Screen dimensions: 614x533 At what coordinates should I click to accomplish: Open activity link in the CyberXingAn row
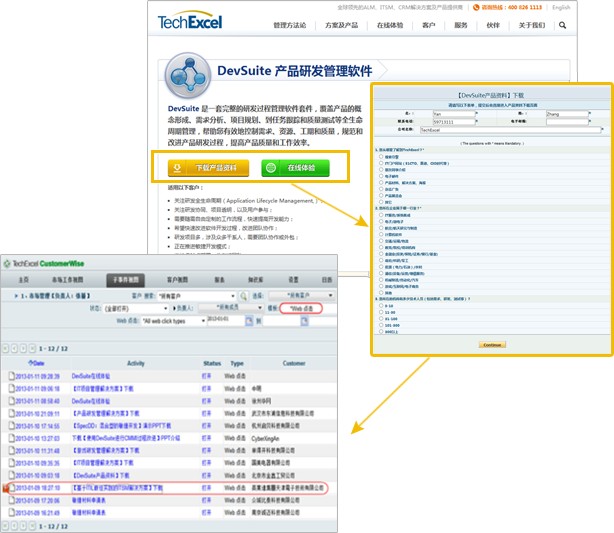126,438
